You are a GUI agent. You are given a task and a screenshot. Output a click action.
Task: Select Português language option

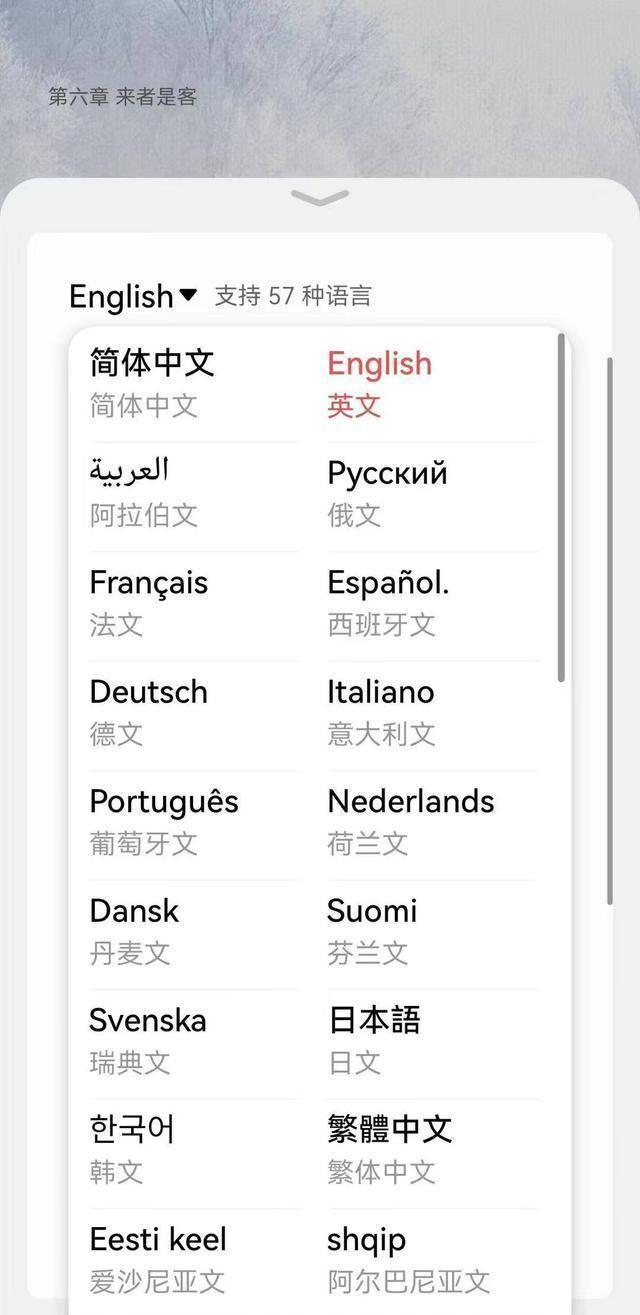point(164,821)
